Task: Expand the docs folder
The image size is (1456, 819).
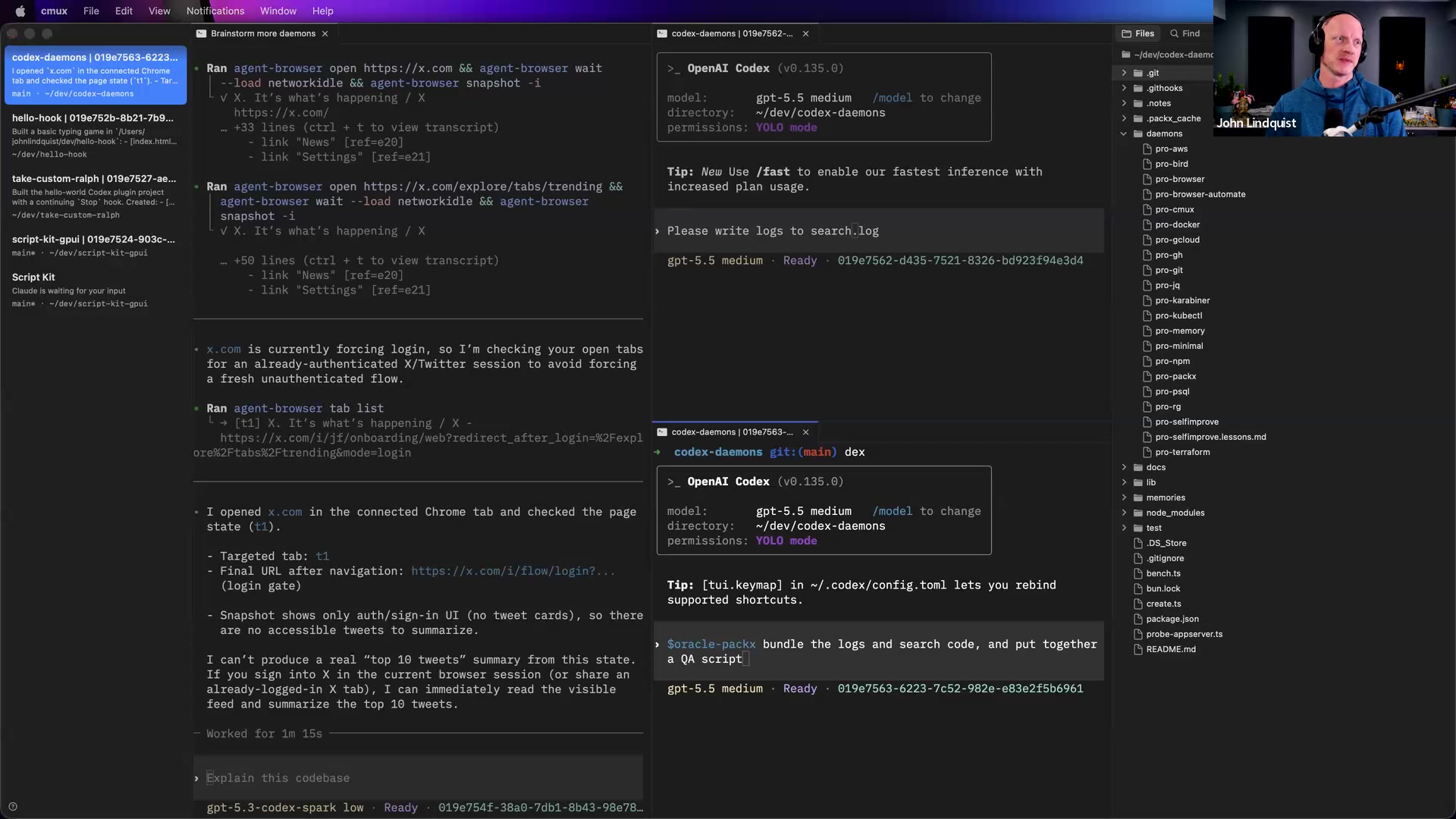Action: click(x=1124, y=467)
